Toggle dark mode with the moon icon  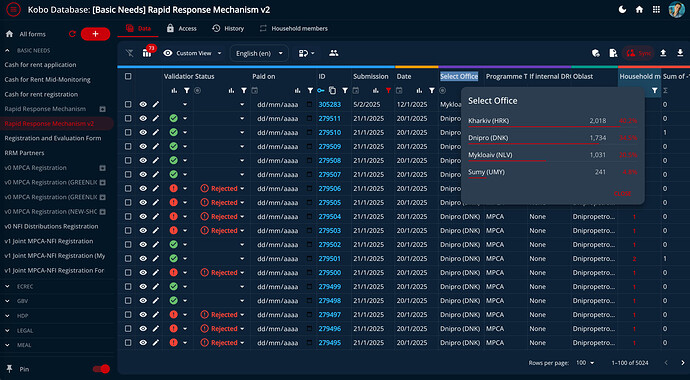point(622,10)
